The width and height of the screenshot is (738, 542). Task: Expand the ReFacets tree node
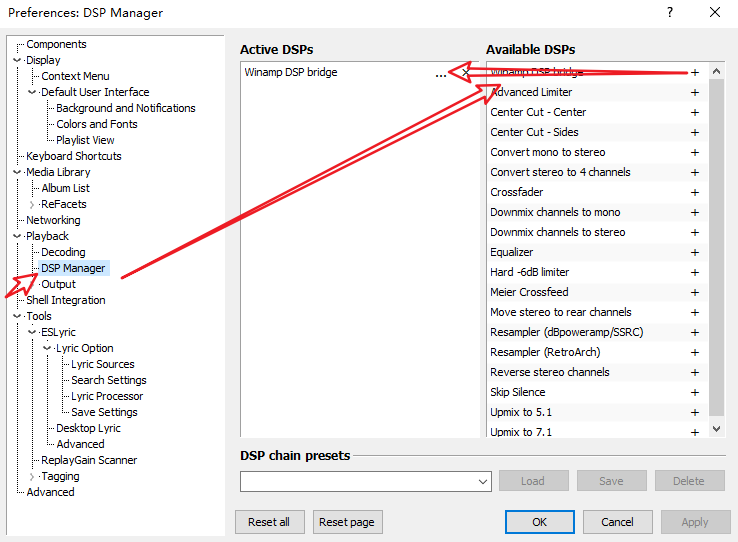click(x=32, y=204)
